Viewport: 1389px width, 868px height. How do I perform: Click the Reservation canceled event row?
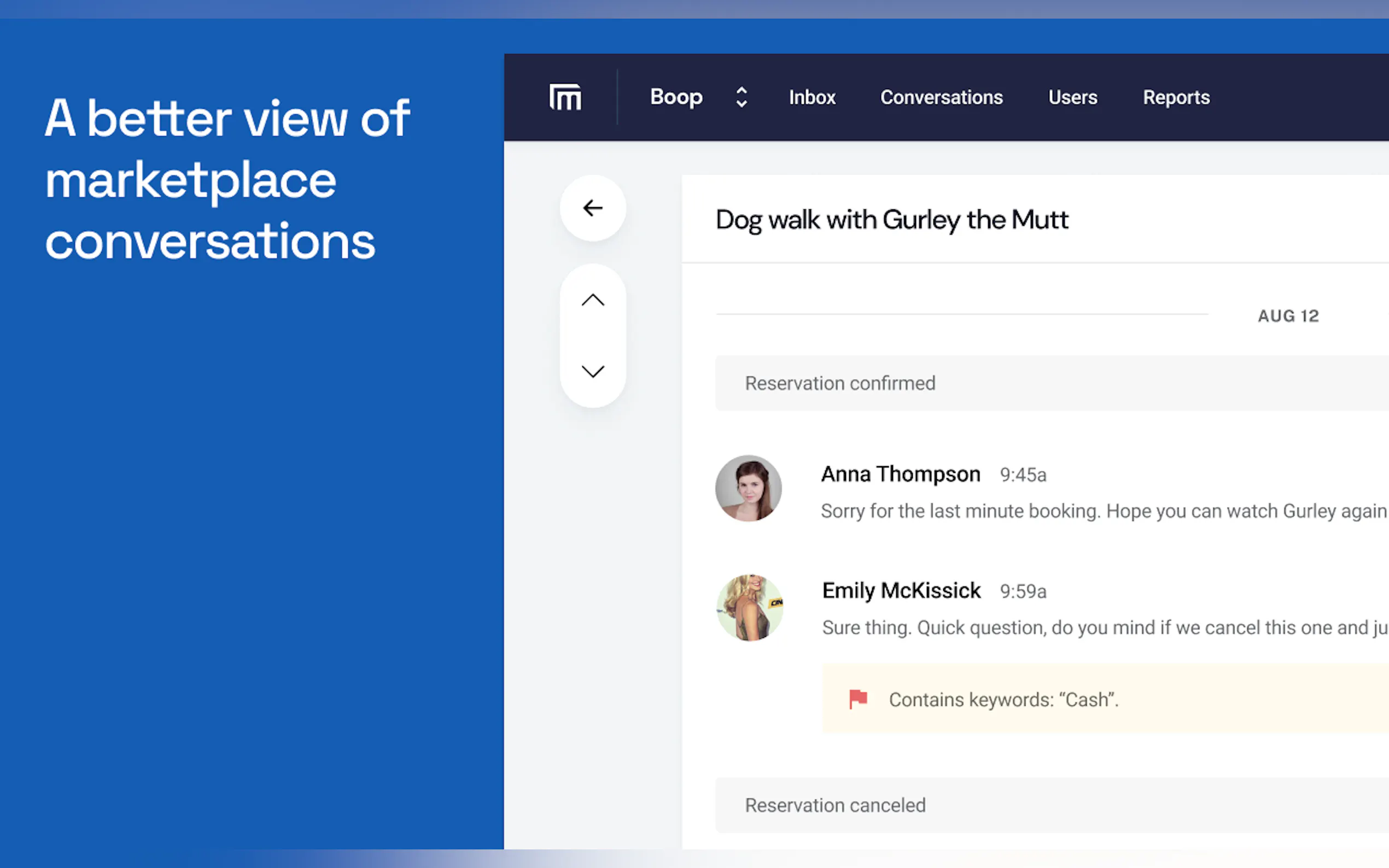click(x=835, y=805)
